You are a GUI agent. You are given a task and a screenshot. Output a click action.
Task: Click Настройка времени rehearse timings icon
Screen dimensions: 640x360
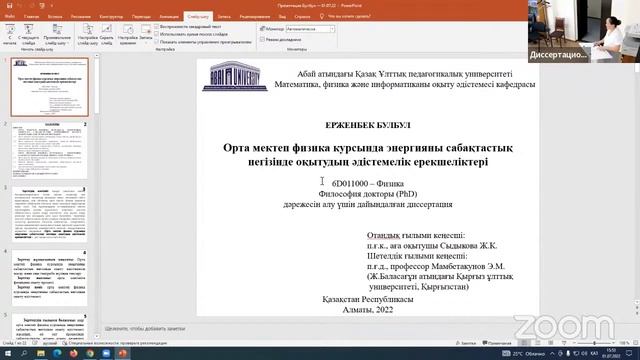pyautogui.click(x=128, y=35)
